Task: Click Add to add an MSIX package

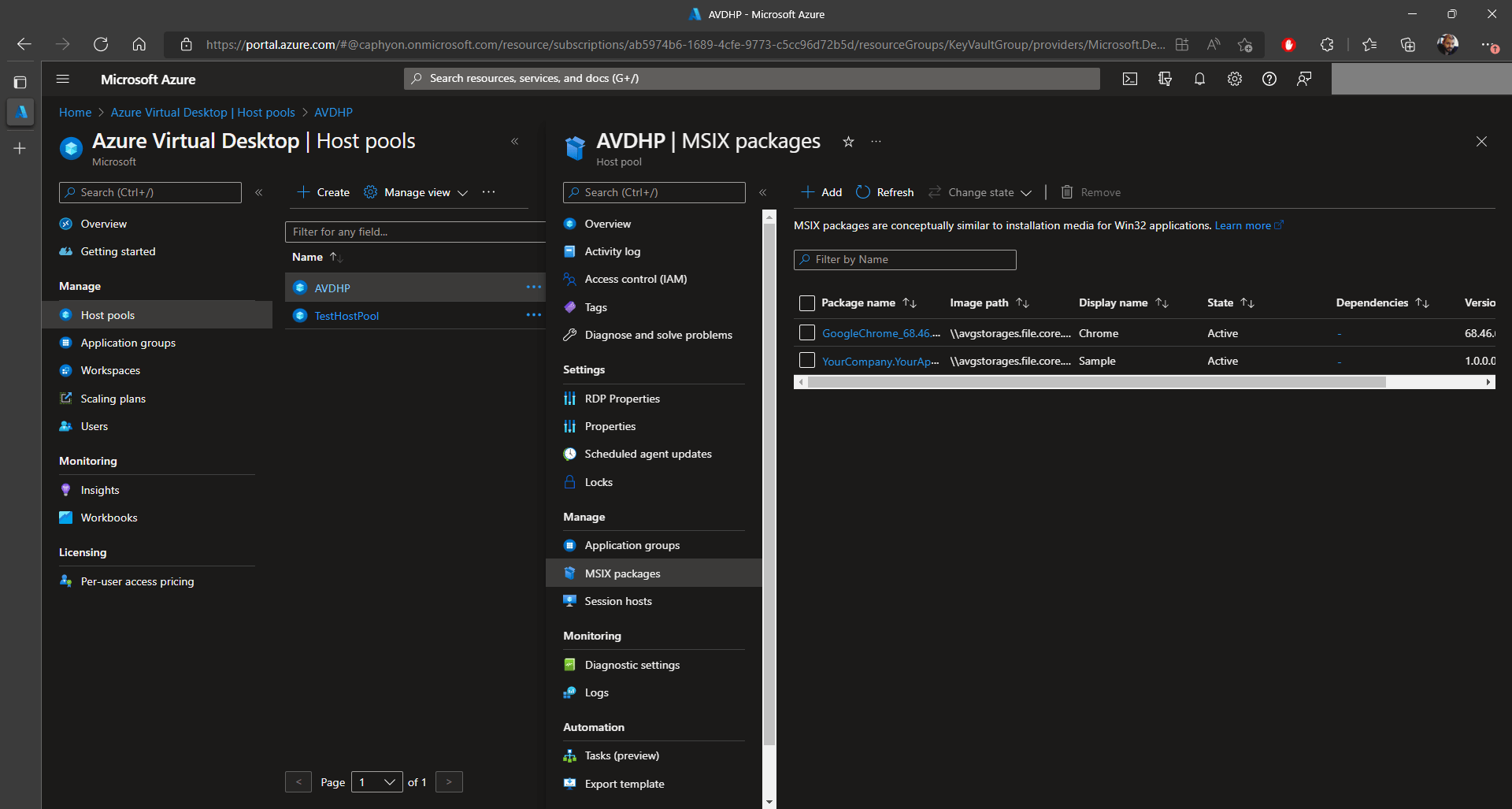Action: pos(821,192)
